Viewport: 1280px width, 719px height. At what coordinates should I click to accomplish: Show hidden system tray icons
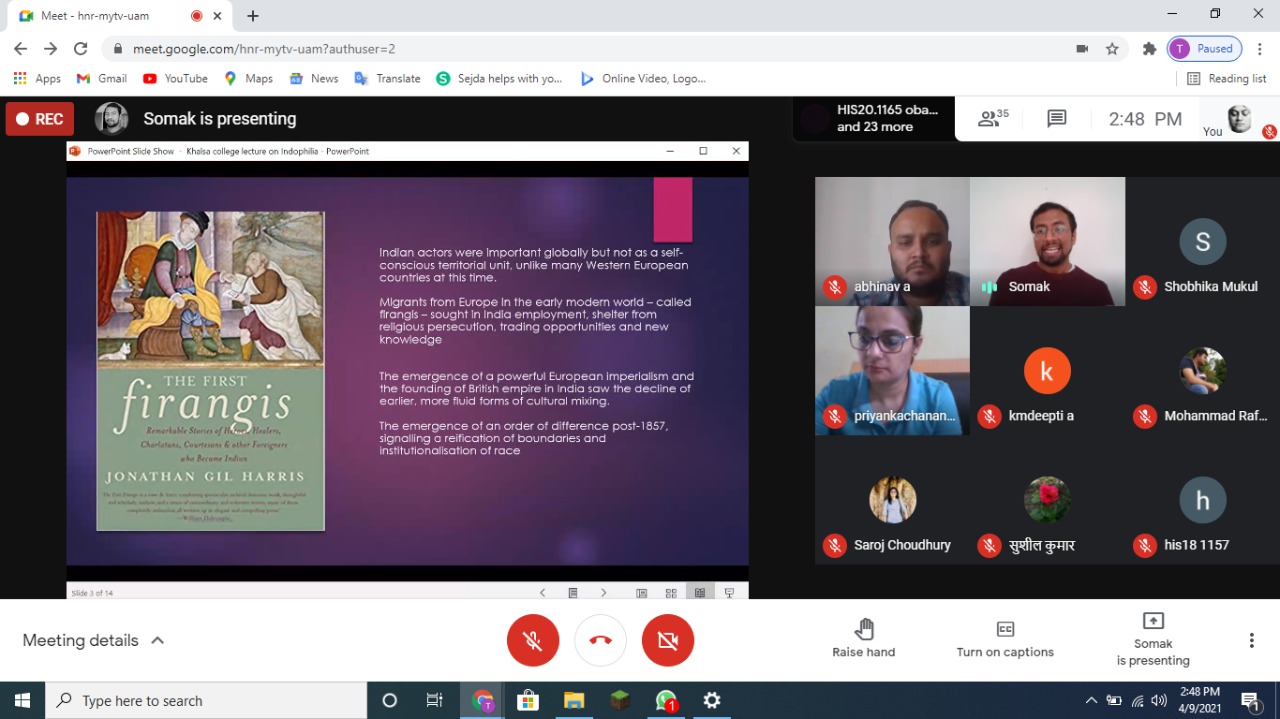click(x=1091, y=701)
